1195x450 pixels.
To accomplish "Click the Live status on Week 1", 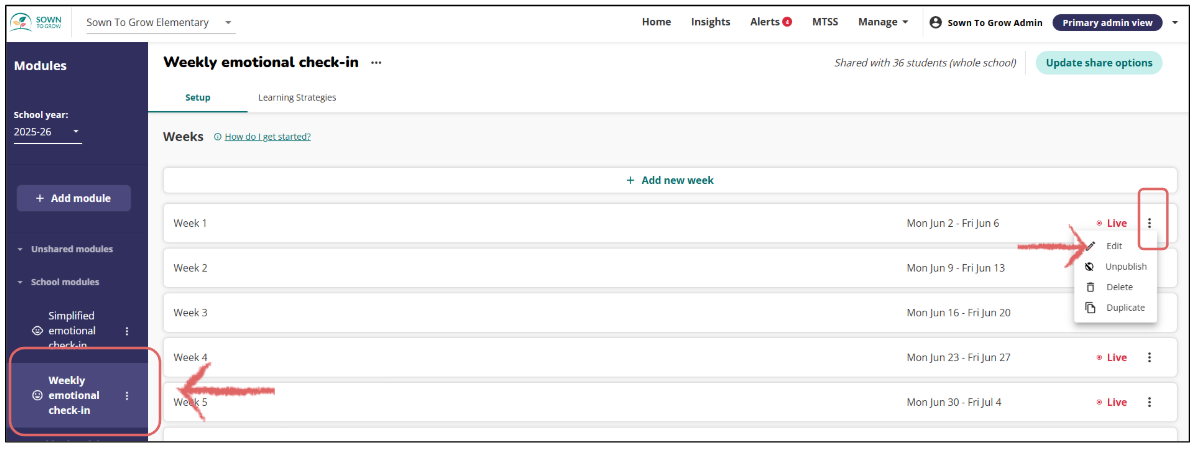I will pyautogui.click(x=1111, y=223).
